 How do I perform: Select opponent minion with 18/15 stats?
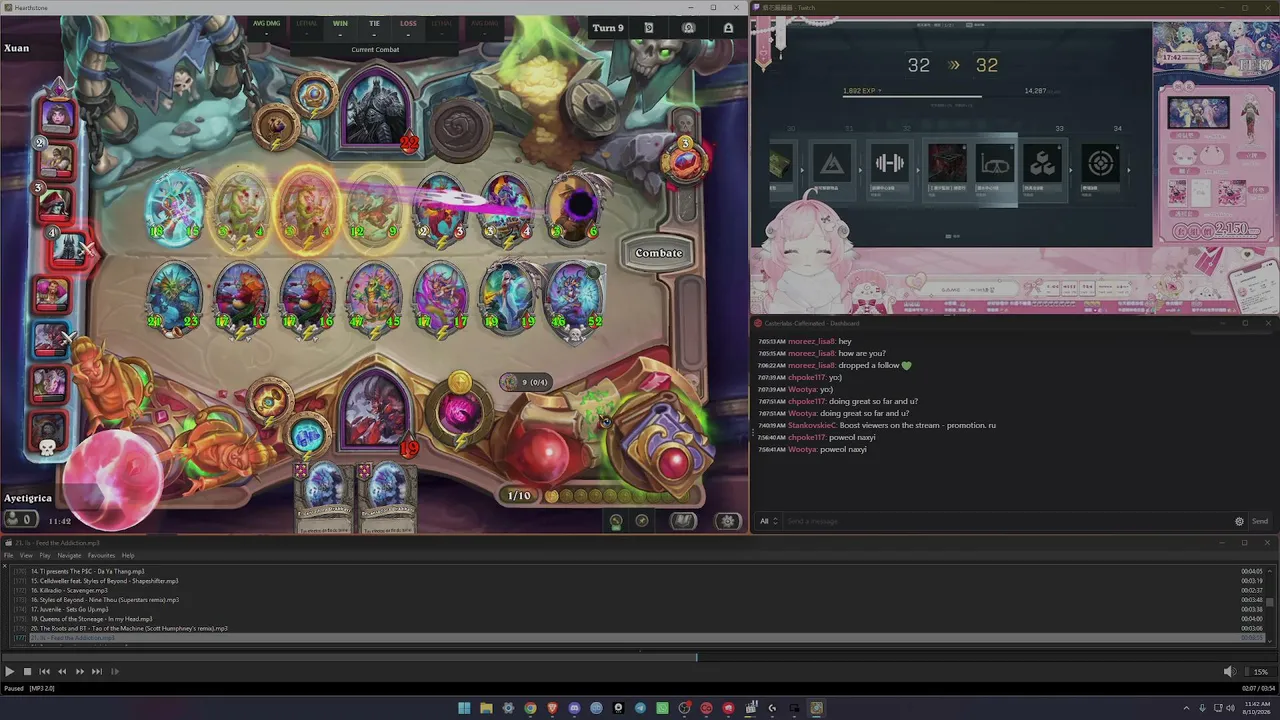(x=175, y=209)
